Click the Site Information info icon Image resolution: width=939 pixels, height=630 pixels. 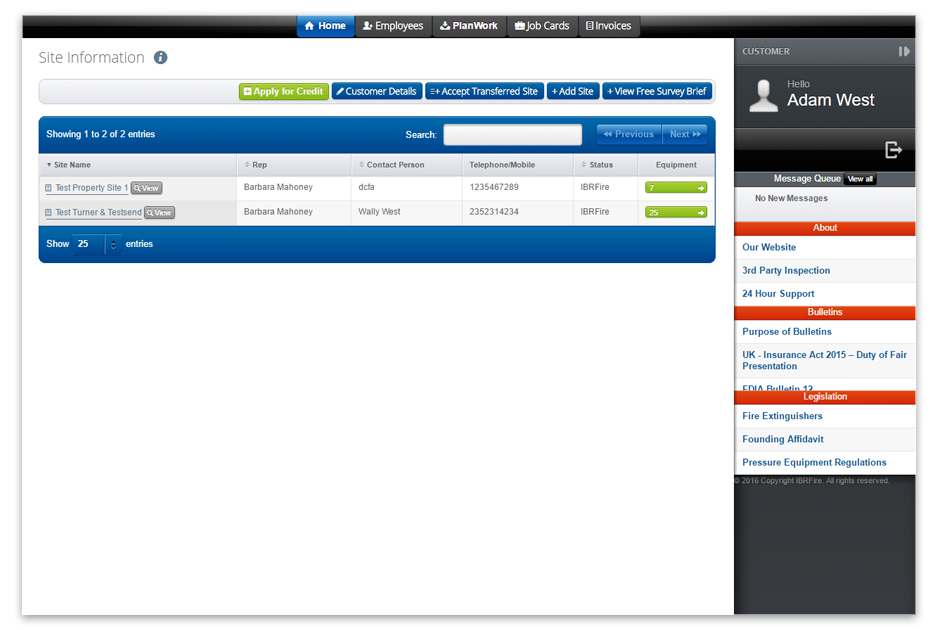point(160,58)
